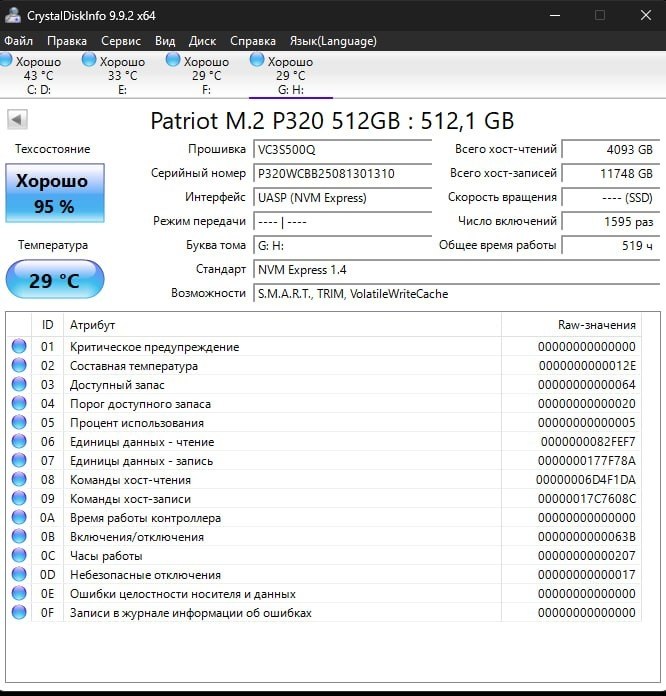Click the serial number field P320WCBB25081301310
This screenshot has height=696, width=666.
tap(342, 174)
